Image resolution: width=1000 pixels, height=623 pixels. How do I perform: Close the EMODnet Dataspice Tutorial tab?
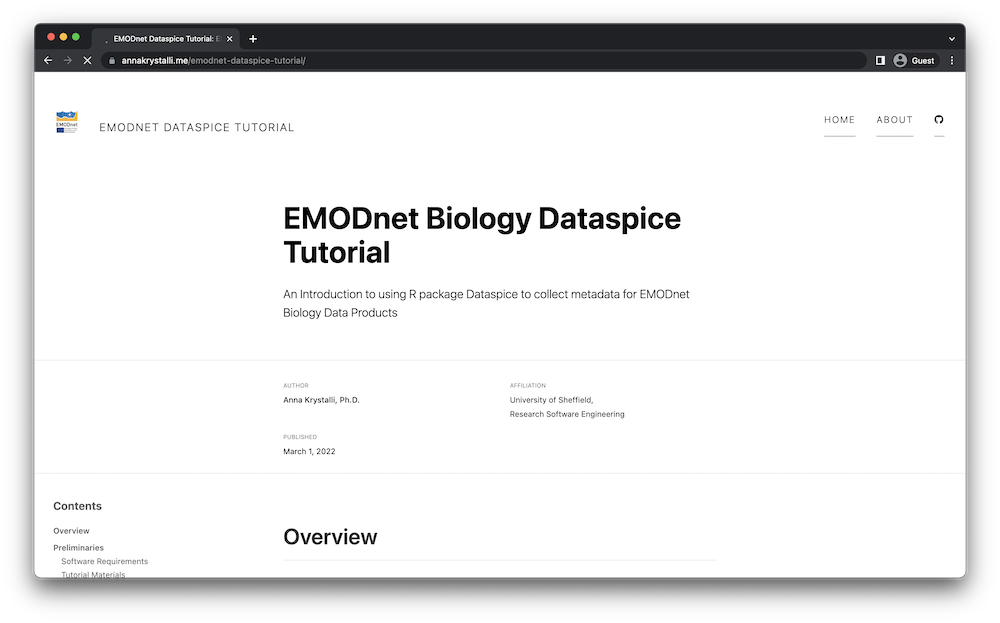pyautogui.click(x=230, y=39)
